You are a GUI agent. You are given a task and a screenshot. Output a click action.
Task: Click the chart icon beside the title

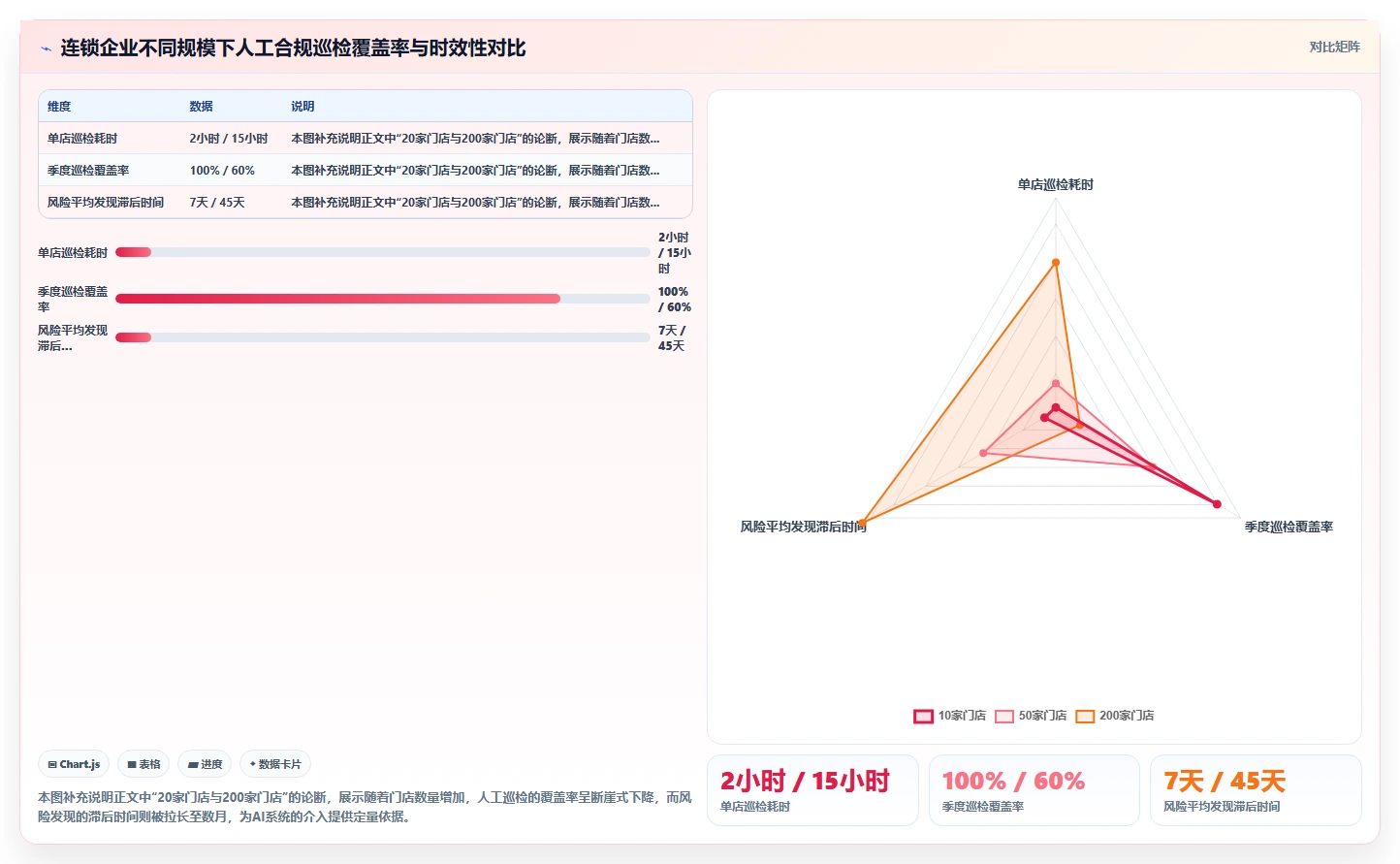(46, 48)
